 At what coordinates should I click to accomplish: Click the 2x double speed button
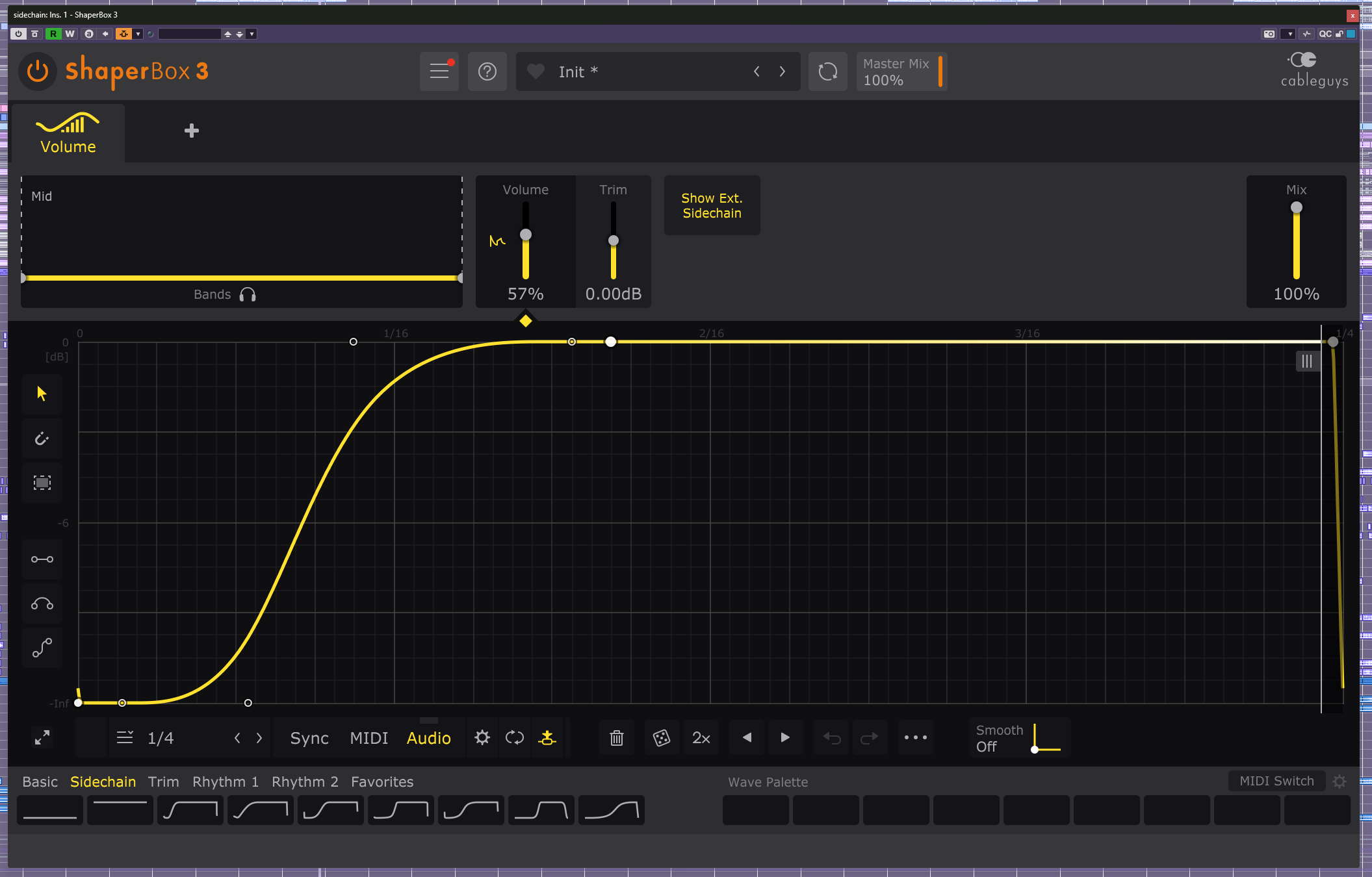701,737
